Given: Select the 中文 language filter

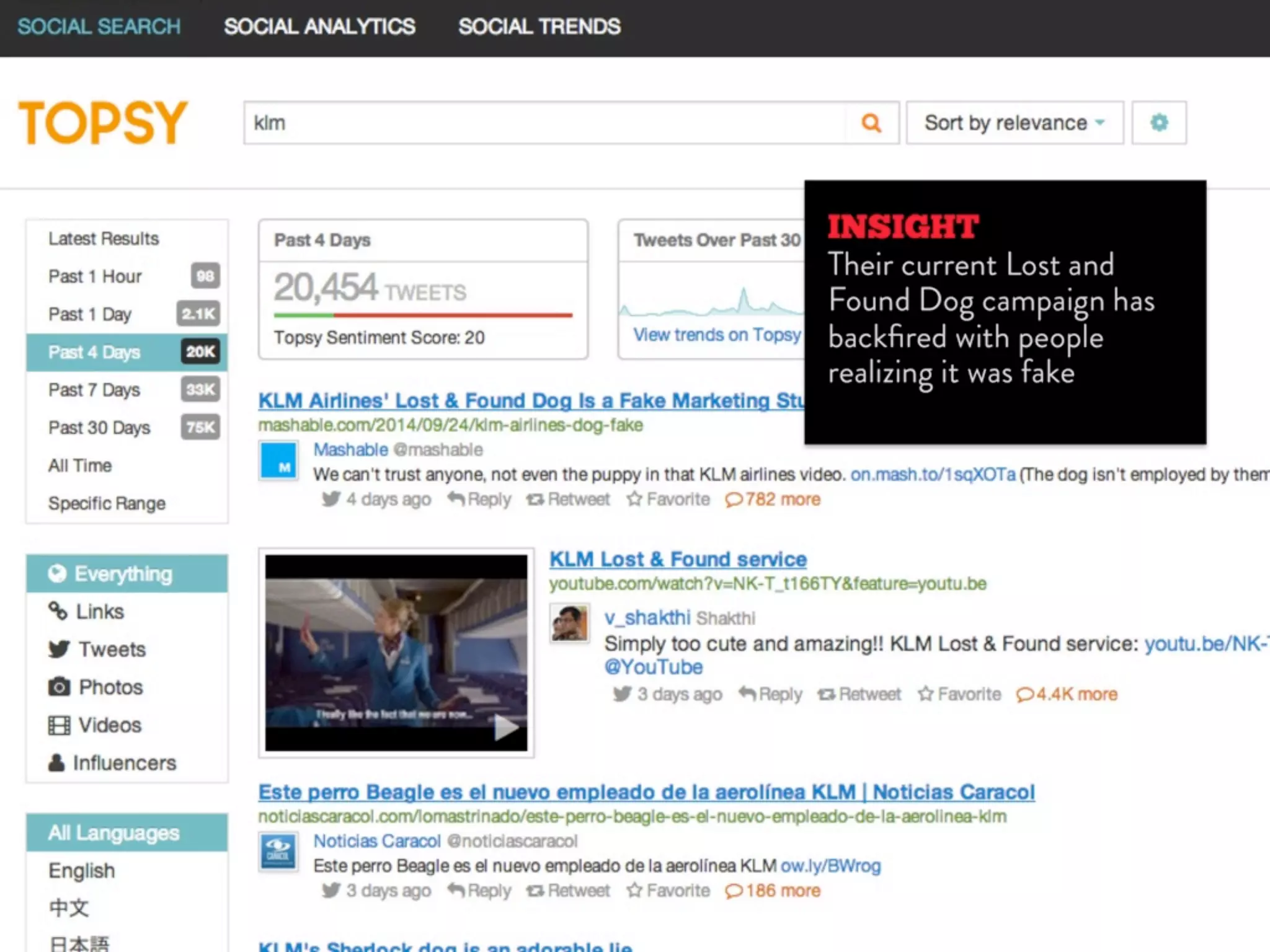Looking at the screenshot, I should point(127,908).
